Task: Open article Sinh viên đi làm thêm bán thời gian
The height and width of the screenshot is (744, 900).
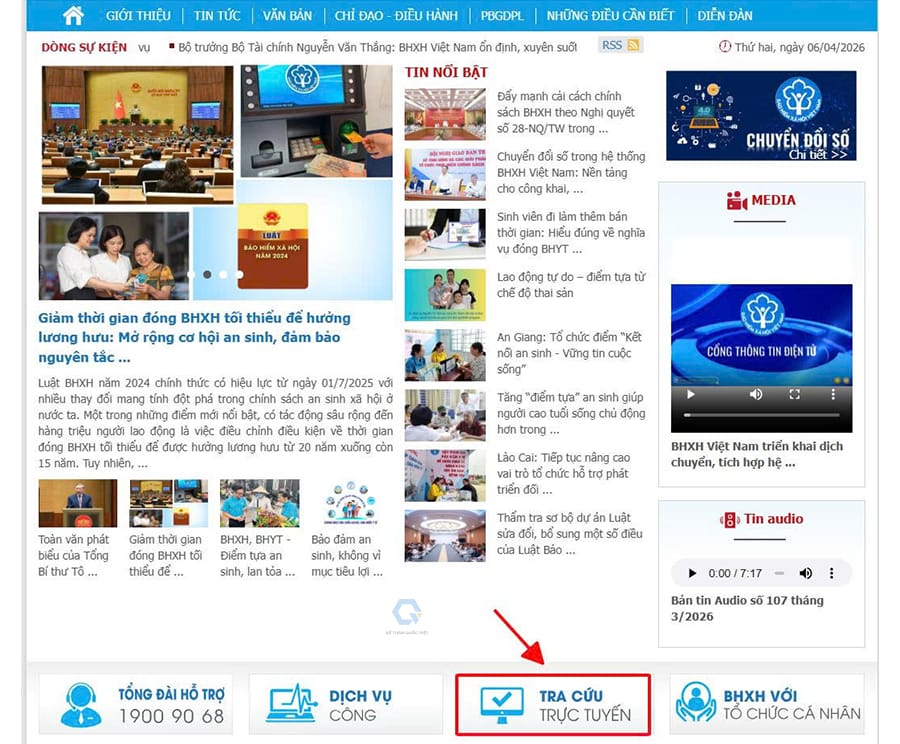Action: coord(571,233)
